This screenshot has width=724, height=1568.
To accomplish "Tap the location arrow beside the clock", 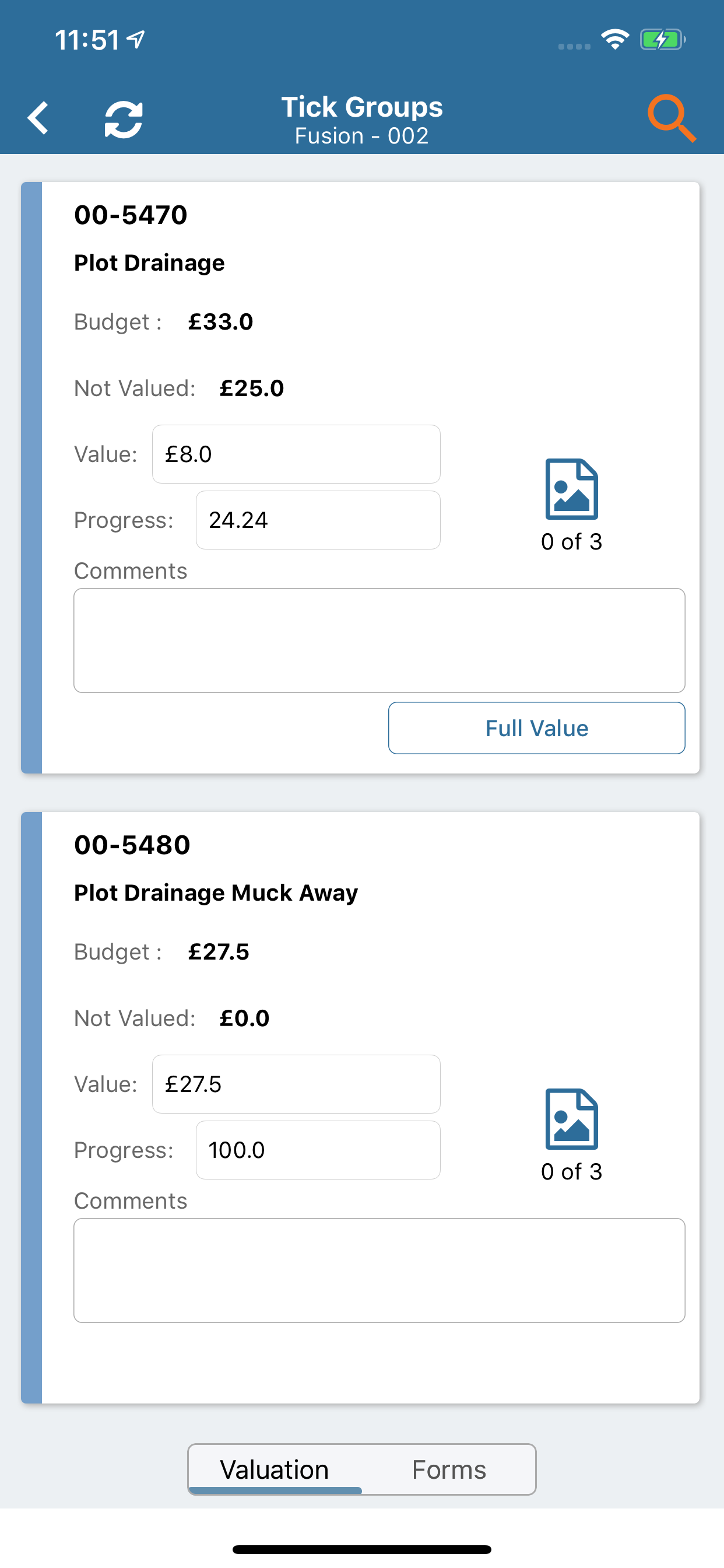I will click(136, 40).
